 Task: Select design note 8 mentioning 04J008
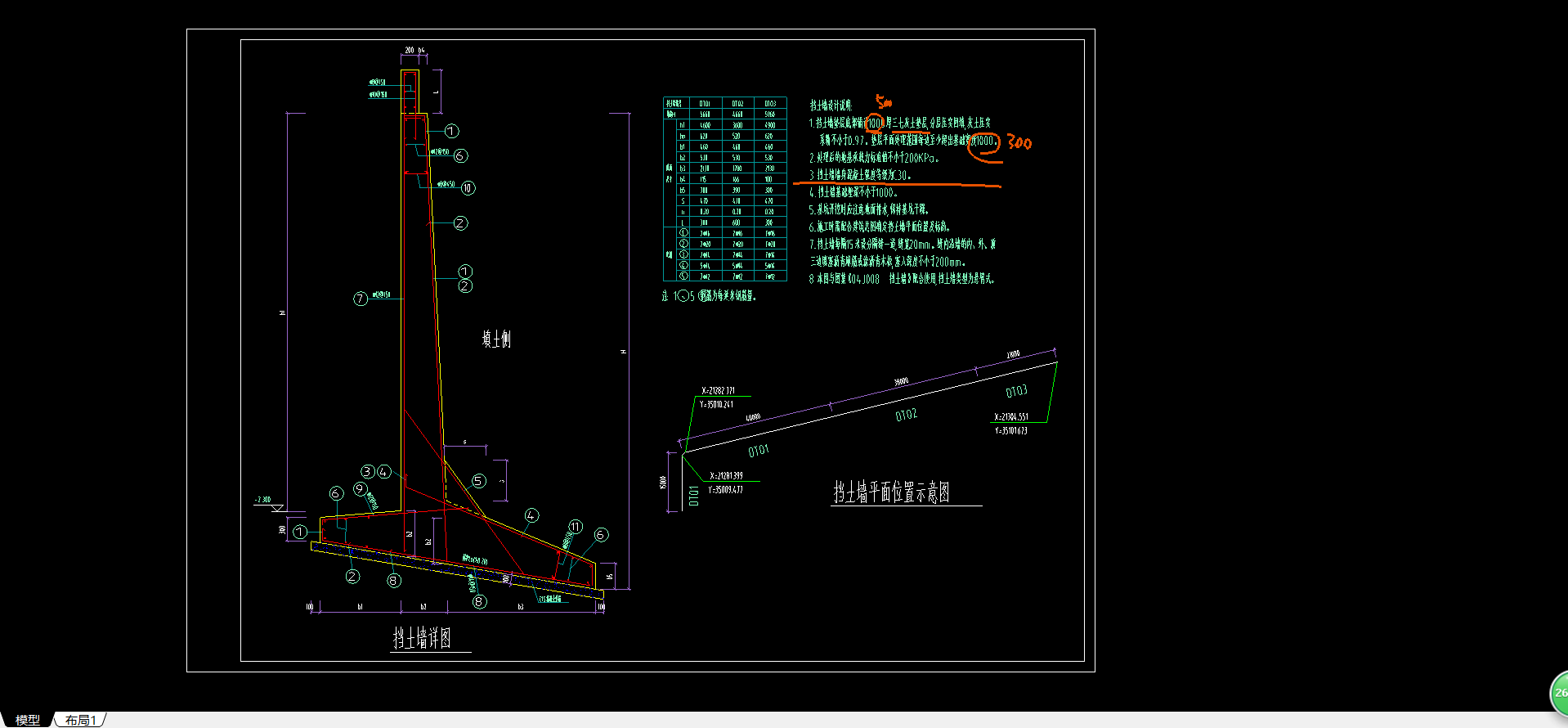(902, 279)
